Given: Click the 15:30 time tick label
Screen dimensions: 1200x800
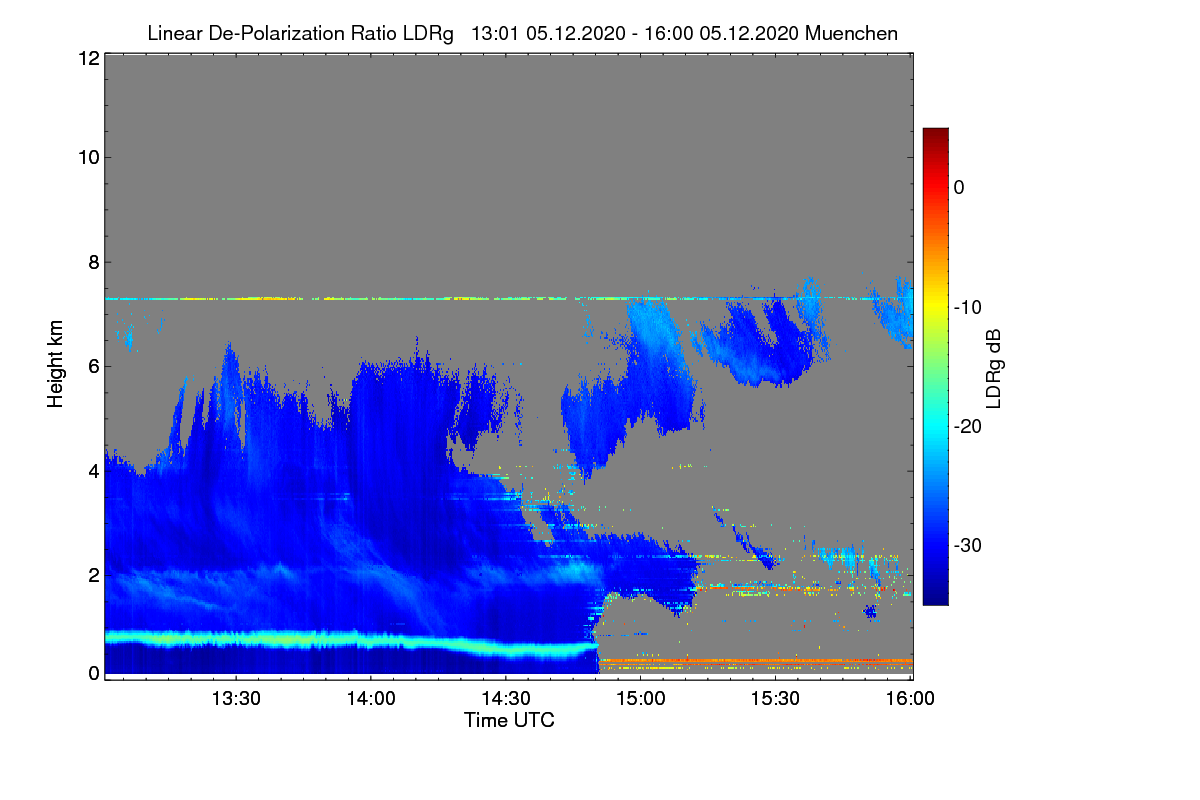Looking at the screenshot, I should tap(775, 699).
